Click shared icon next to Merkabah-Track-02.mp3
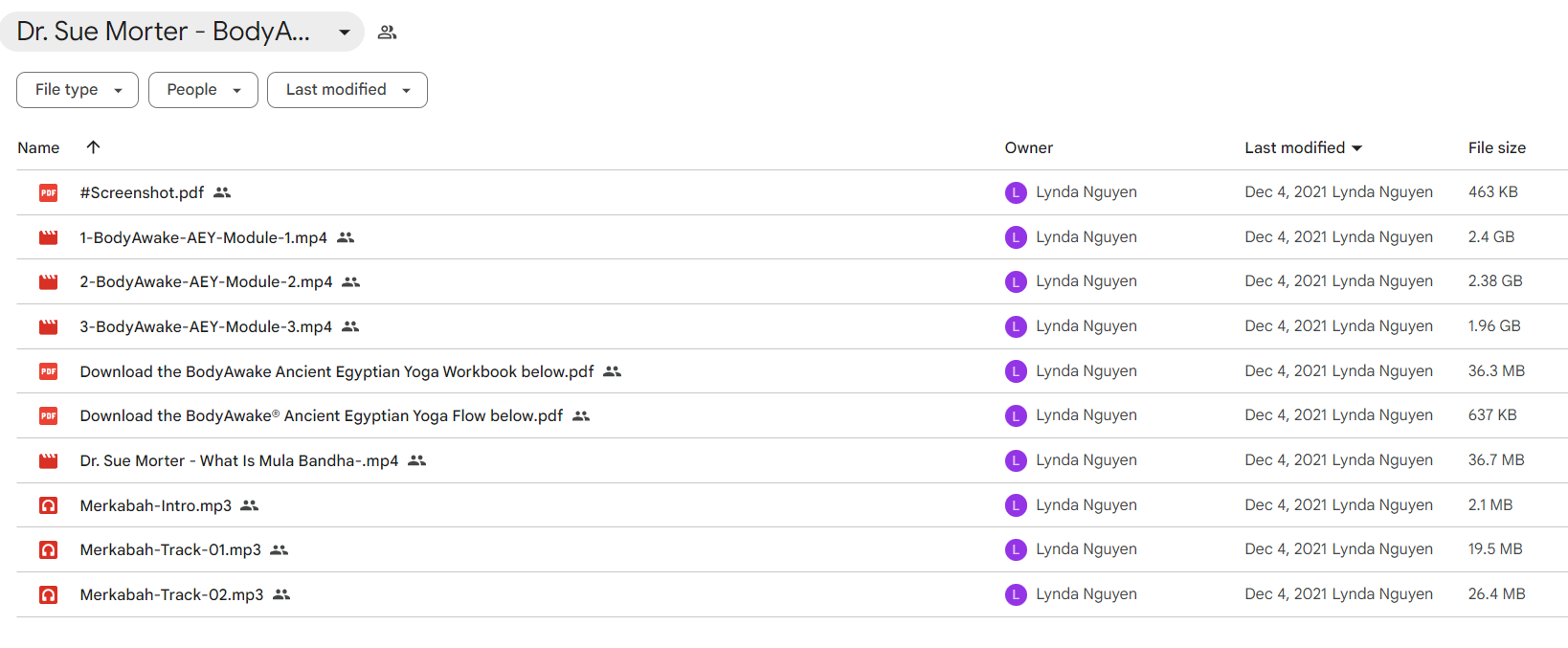1568x648 pixels. point(281,594)
